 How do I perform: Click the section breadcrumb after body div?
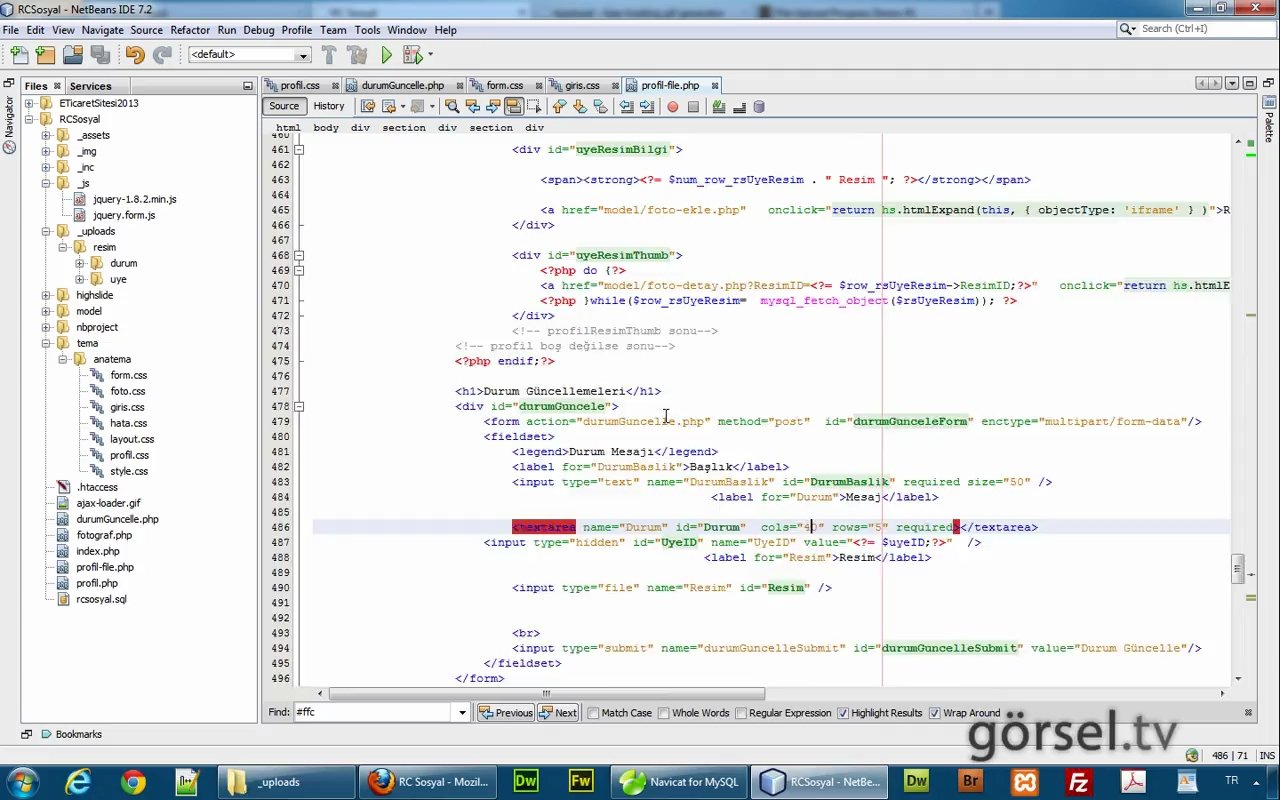[404, 128]
